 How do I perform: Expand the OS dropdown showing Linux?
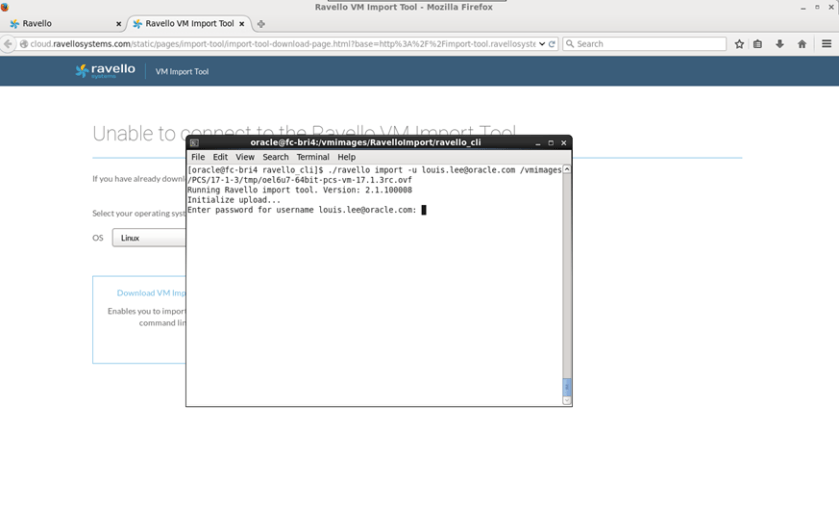point(148,238)
